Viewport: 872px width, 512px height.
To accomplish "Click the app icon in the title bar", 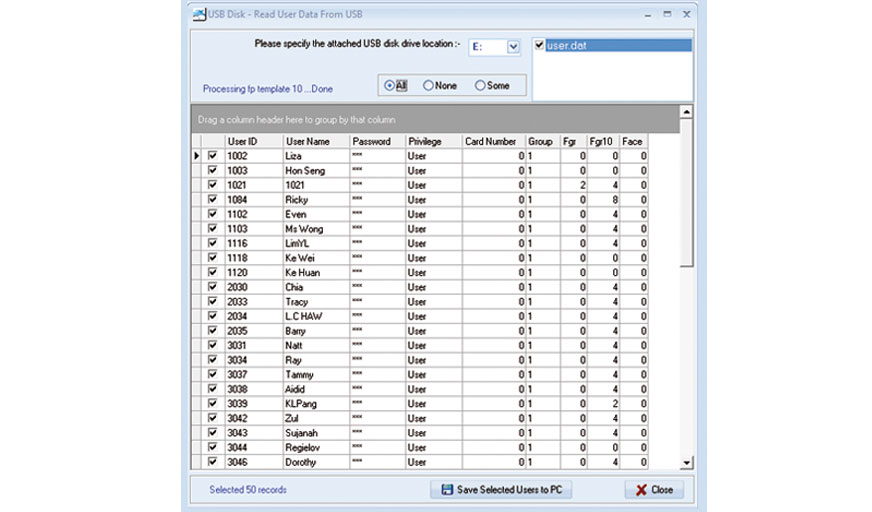I will coord(199,14).
